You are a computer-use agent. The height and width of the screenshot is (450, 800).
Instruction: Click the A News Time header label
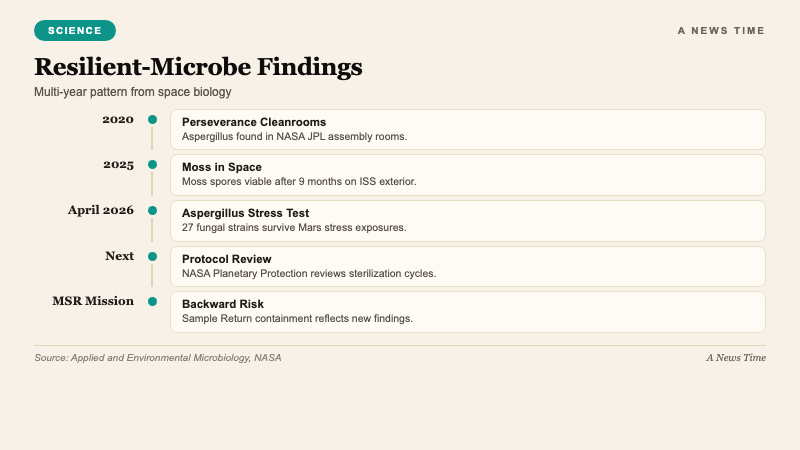click(x=721, y=31)
